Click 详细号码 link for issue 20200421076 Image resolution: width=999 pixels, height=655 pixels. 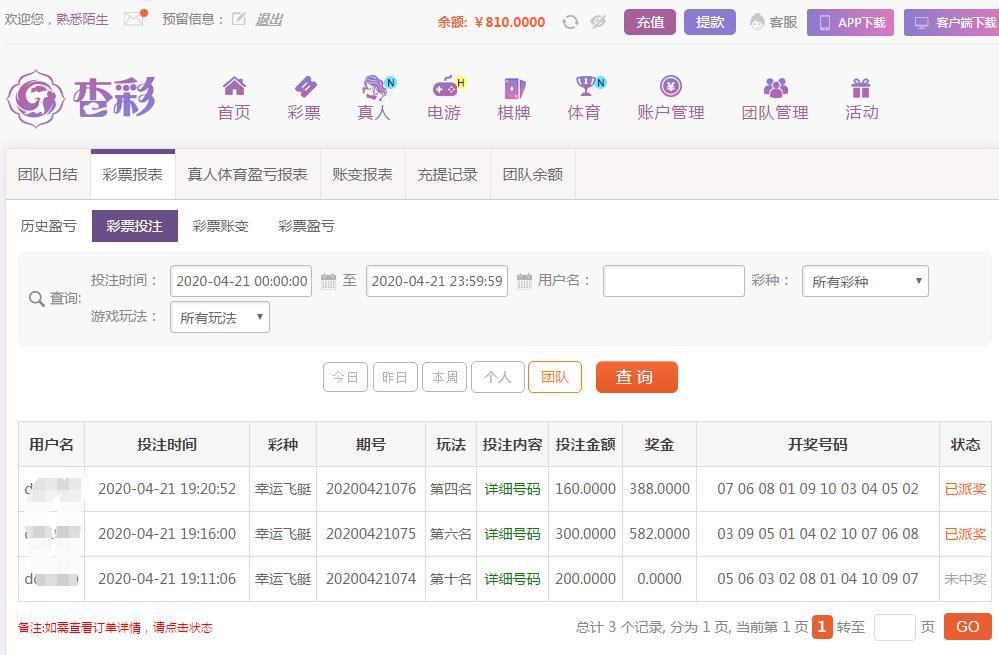(512, 489)
